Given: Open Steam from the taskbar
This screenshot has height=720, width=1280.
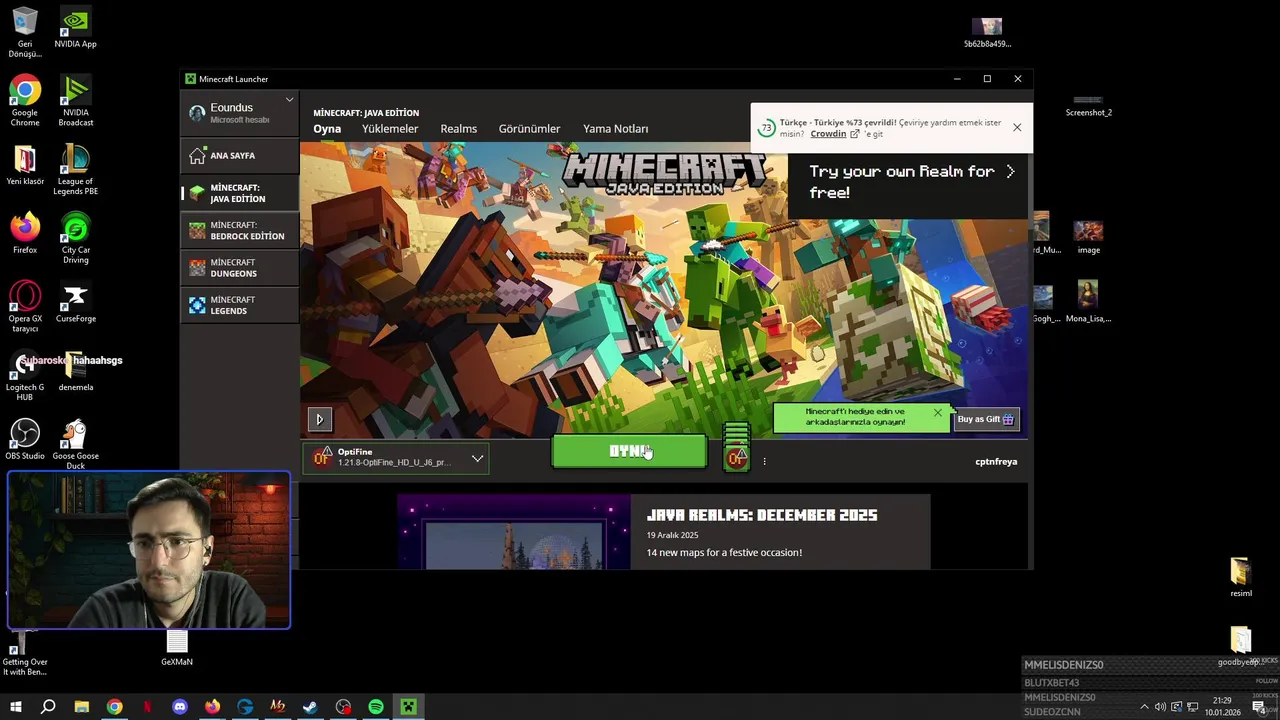Looking at the screenshot, I should click(310, 707).
